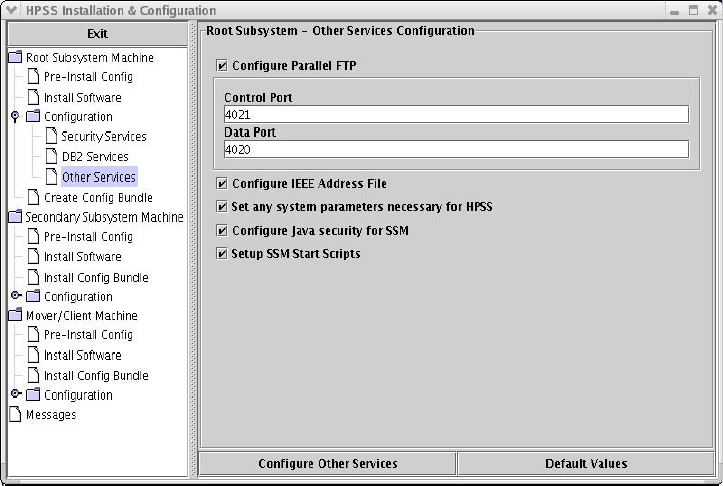The width and height of the screenshot is (723, 486).
Task: Toggle Configure IEEE Address File checkbox
Action: click(222, 184)
